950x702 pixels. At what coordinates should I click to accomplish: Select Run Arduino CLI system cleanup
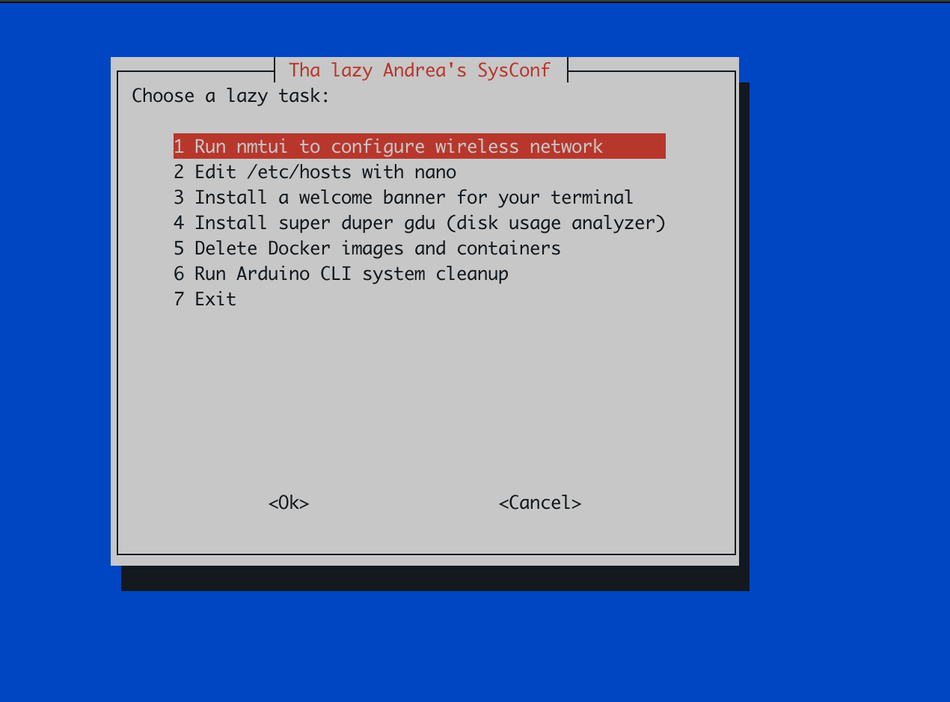(x=351, y=274)
